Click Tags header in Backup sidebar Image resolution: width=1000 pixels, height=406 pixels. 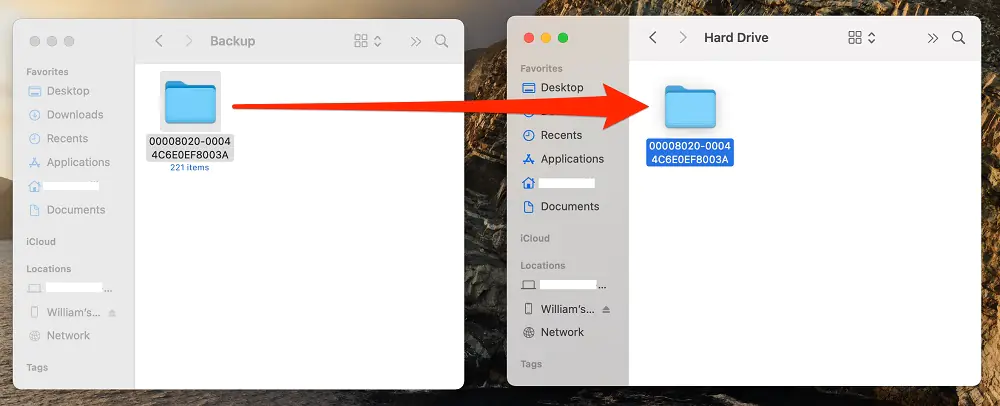click(37, 367)
